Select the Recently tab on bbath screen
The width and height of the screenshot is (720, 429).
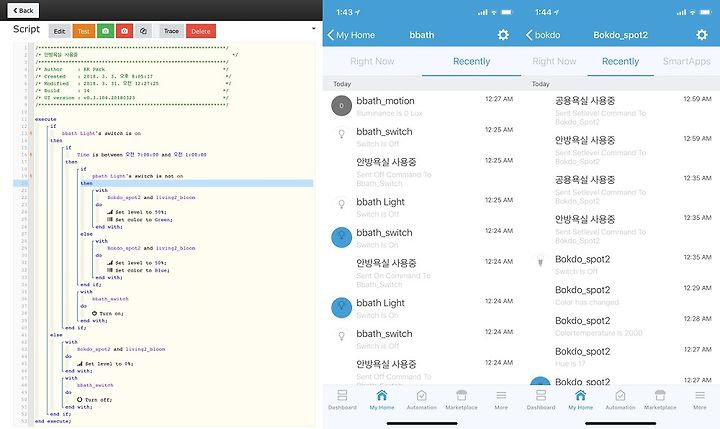pyautogui.click(x=472, y=61)
